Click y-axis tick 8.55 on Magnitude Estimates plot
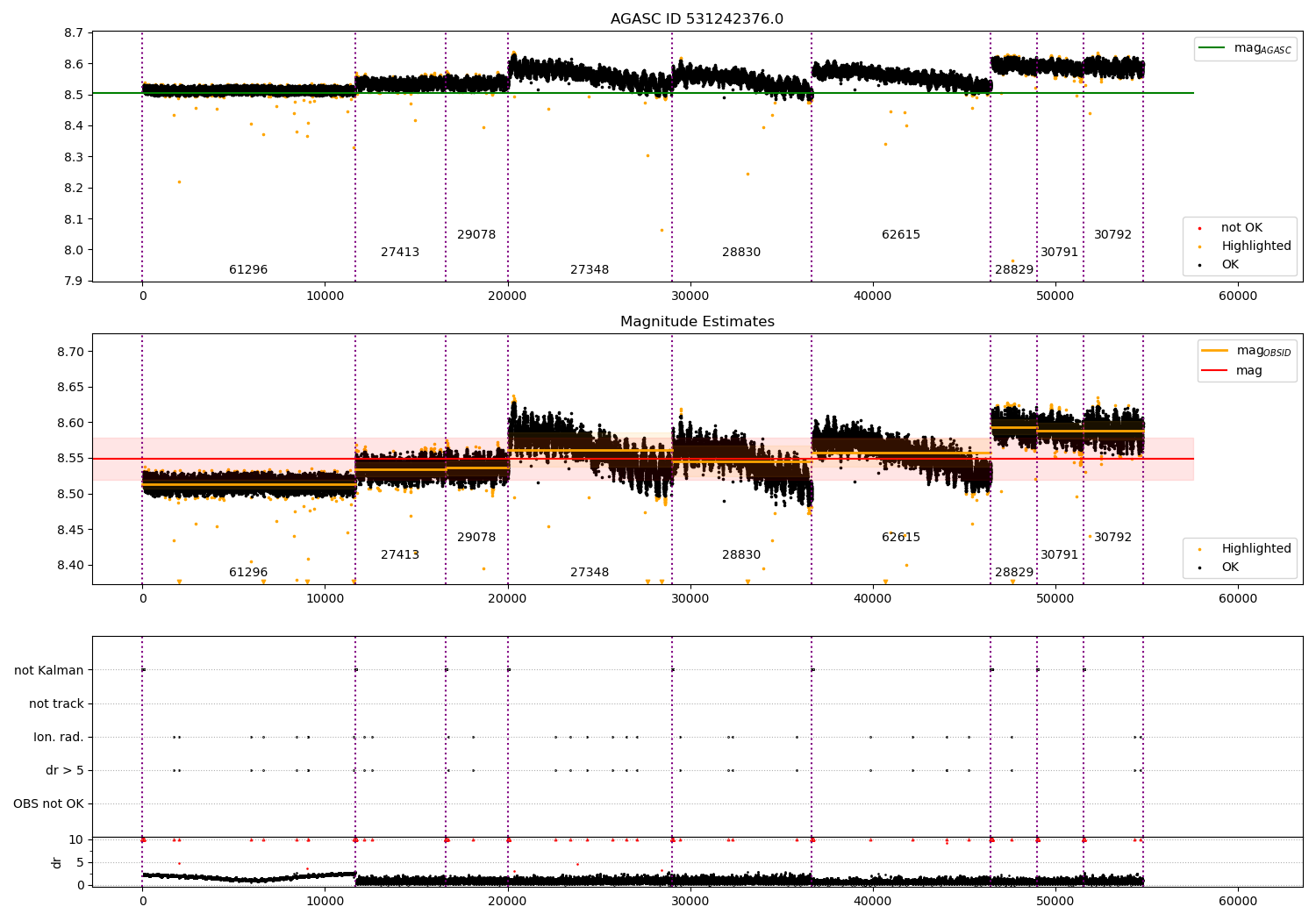 [71, 459]
